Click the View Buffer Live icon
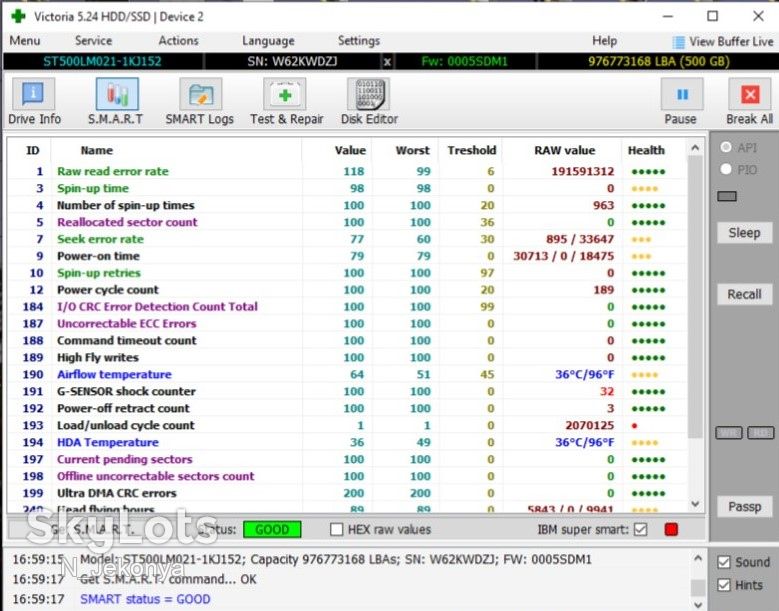 678,42
